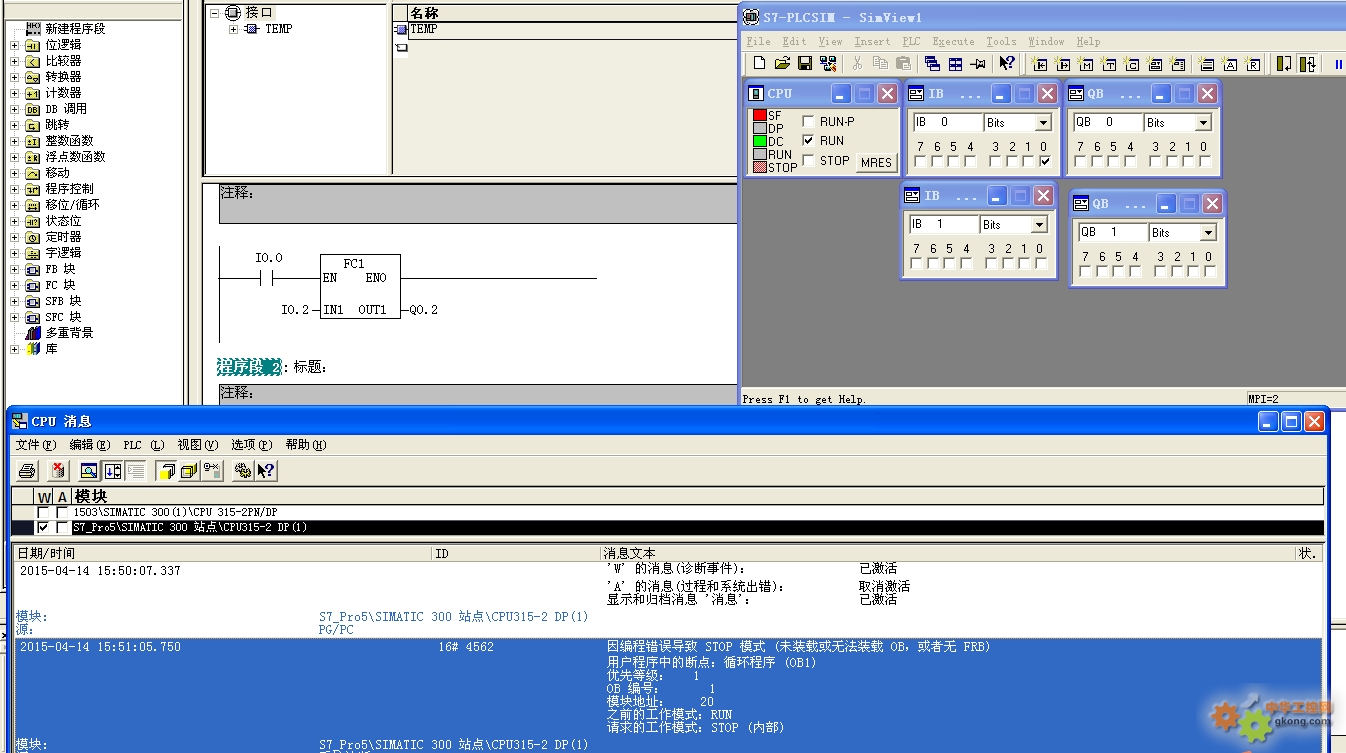Toggle bit 7 checkbox of IB 0
Image resolution: width=1346 pixels, height=753 pixels.
coord(921,161)
